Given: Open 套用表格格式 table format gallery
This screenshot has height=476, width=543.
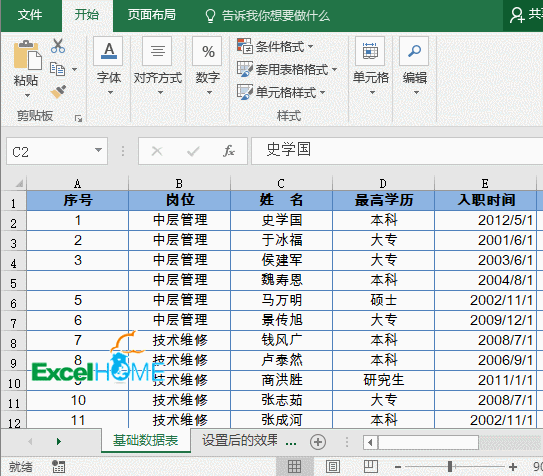Looking at the screenshot, I should pyautogui.click(x=287, y=70).
